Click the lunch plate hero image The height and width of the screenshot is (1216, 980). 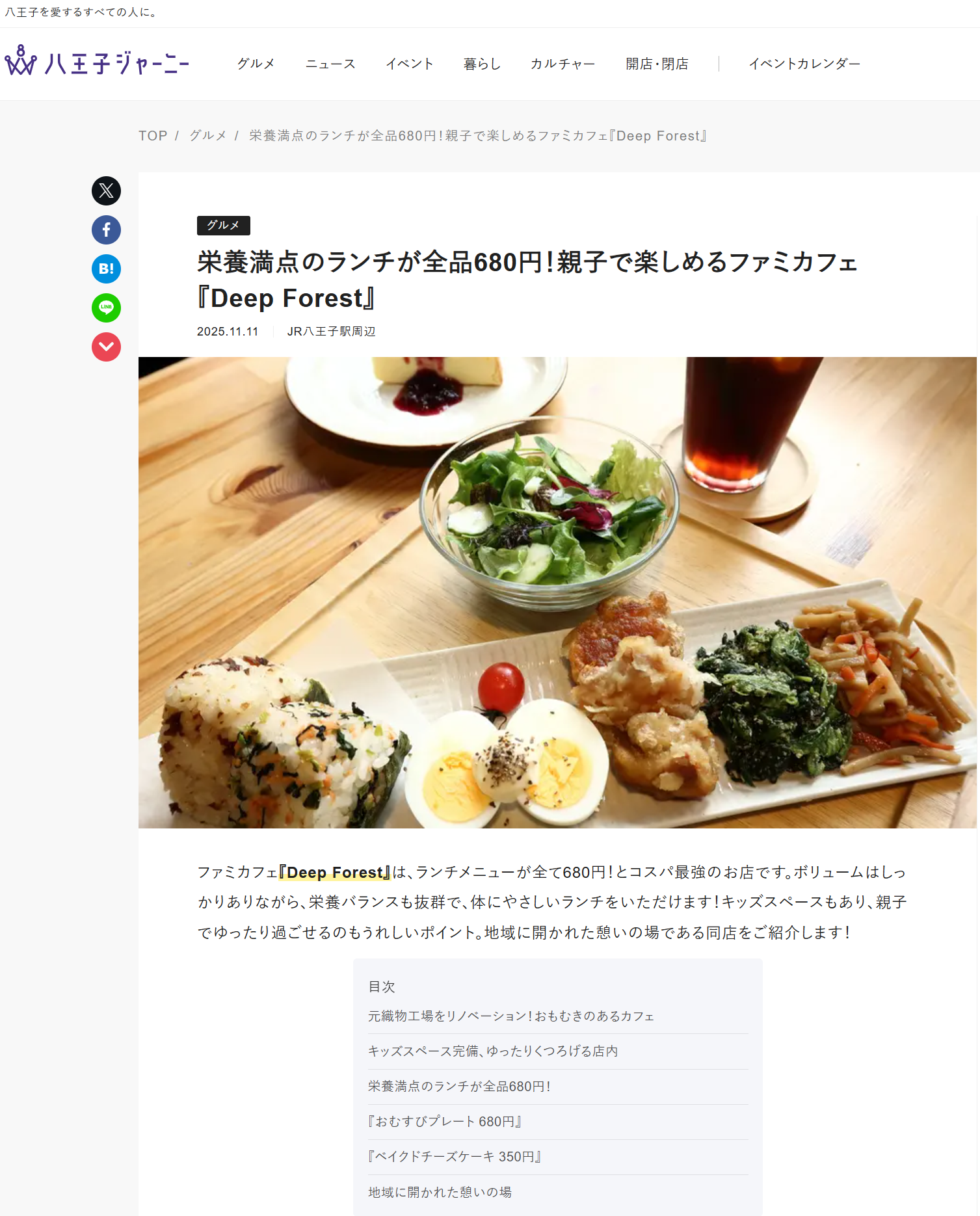[x=557, y=592]
